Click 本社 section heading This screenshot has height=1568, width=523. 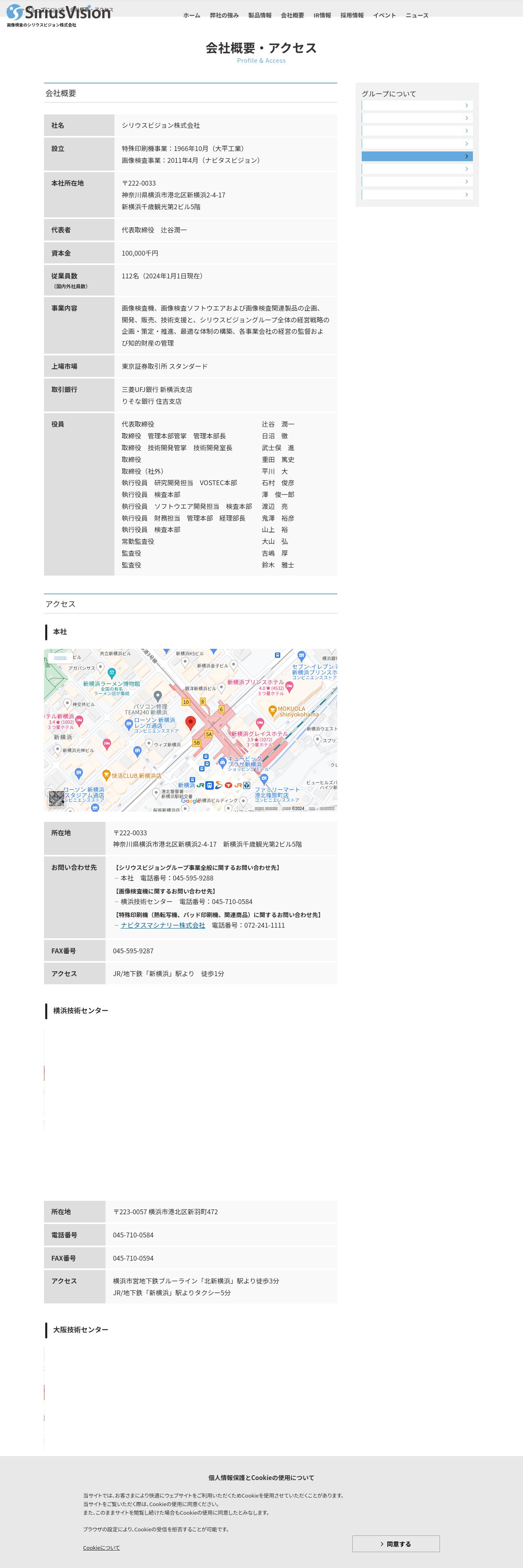59,632
